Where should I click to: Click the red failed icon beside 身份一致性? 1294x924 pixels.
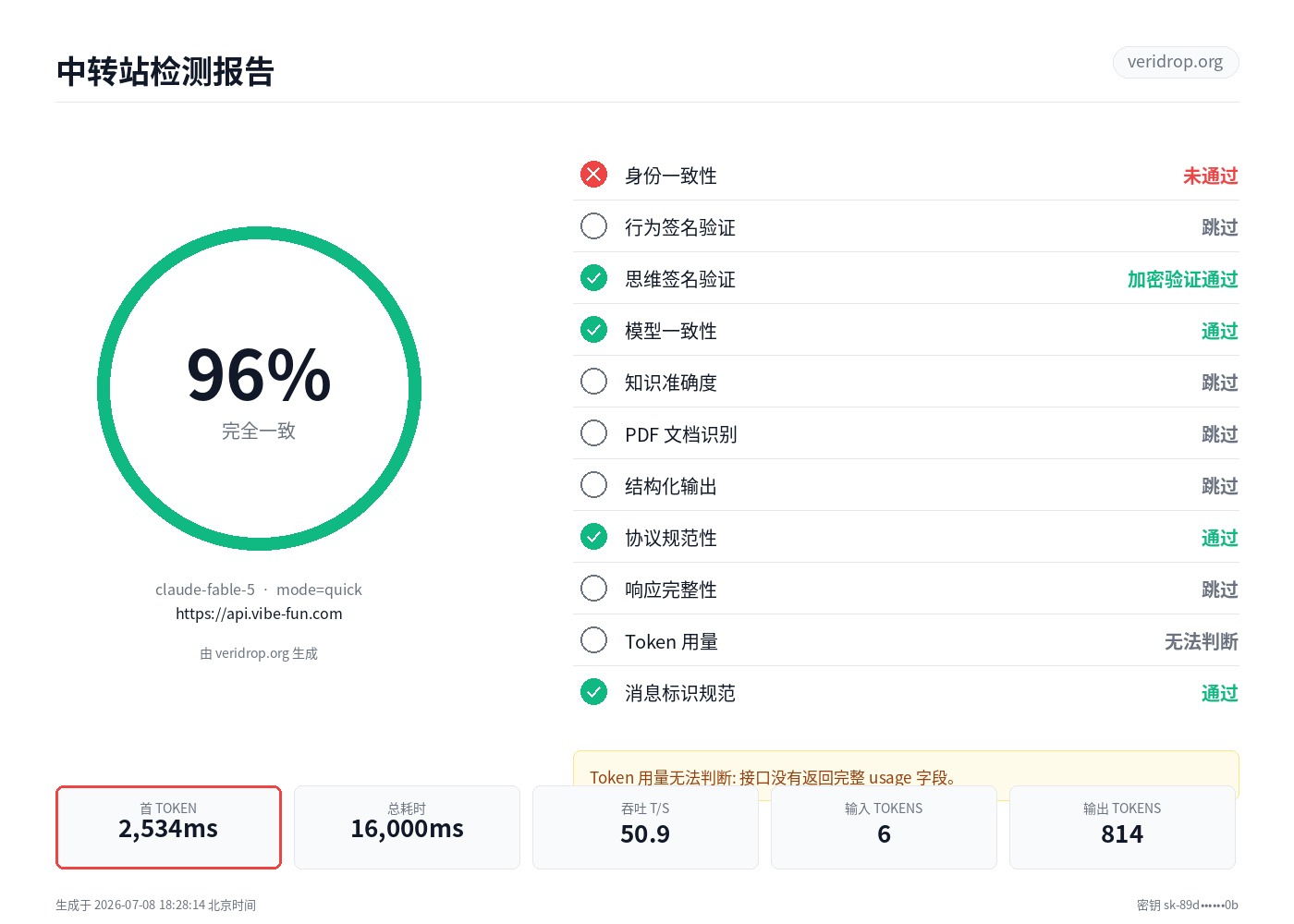tap(593, 175)
